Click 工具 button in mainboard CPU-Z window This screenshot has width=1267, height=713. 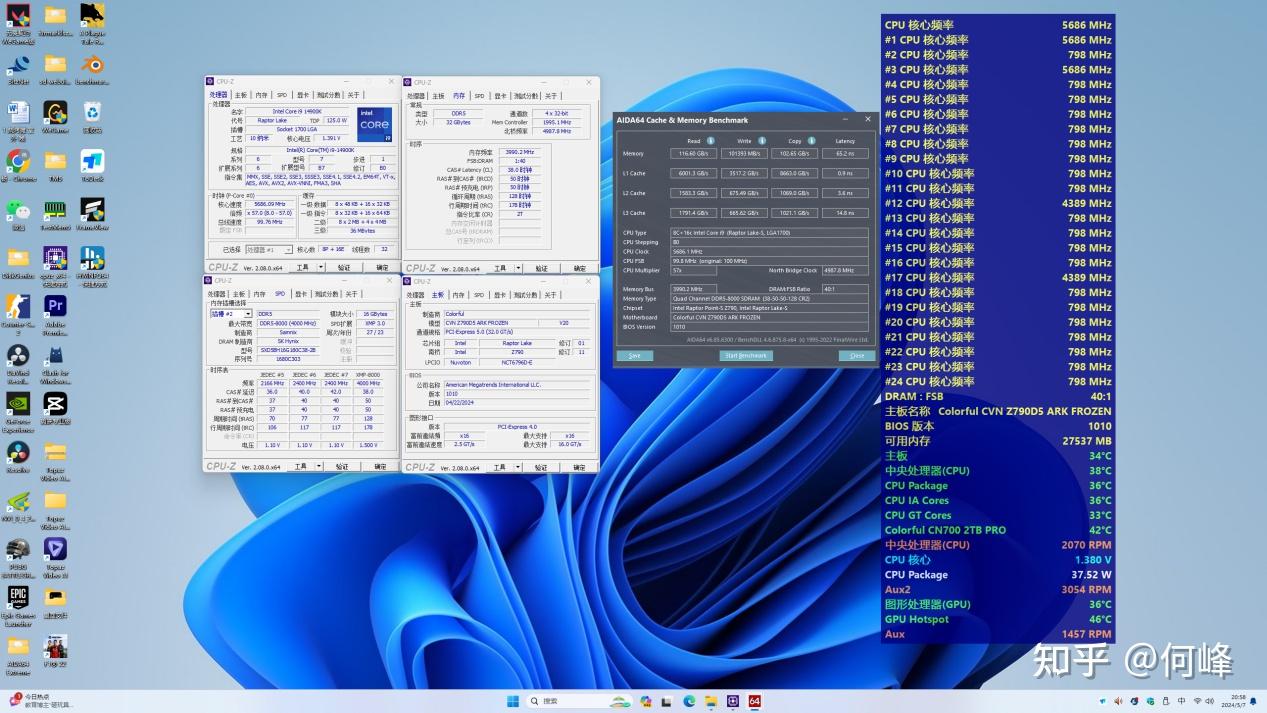500,467
